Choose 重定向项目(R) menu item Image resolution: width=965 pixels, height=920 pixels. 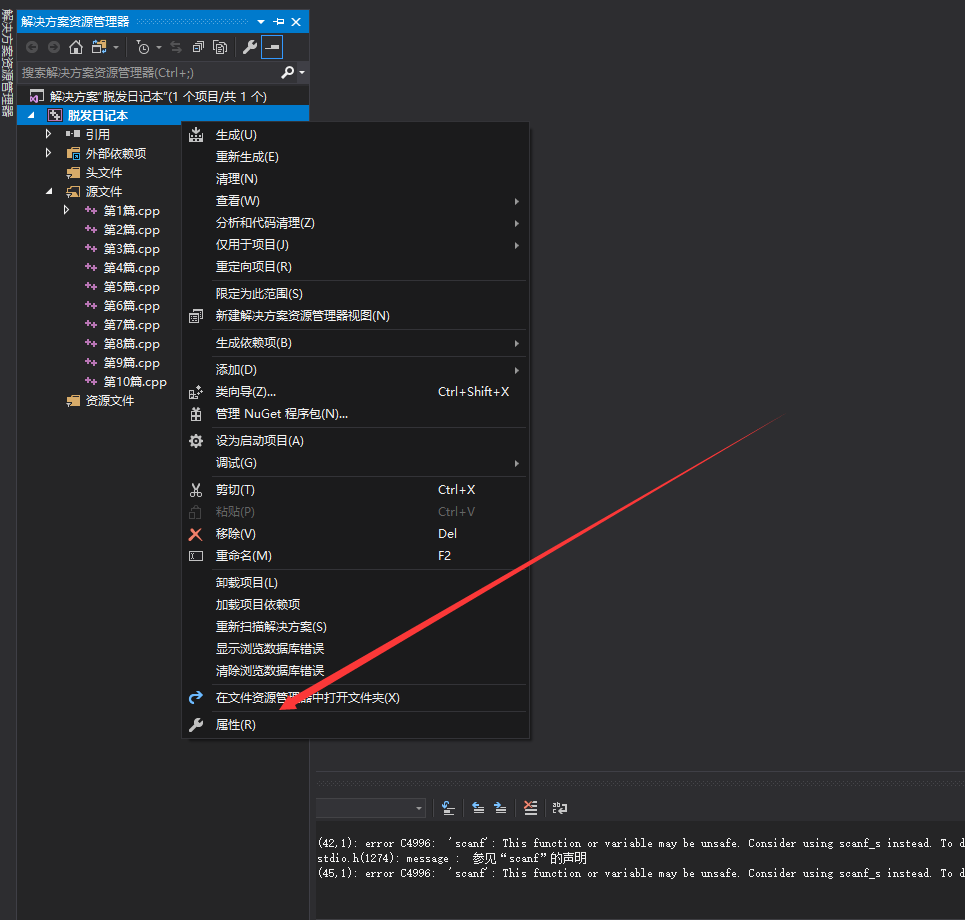[x=355, y=267]
